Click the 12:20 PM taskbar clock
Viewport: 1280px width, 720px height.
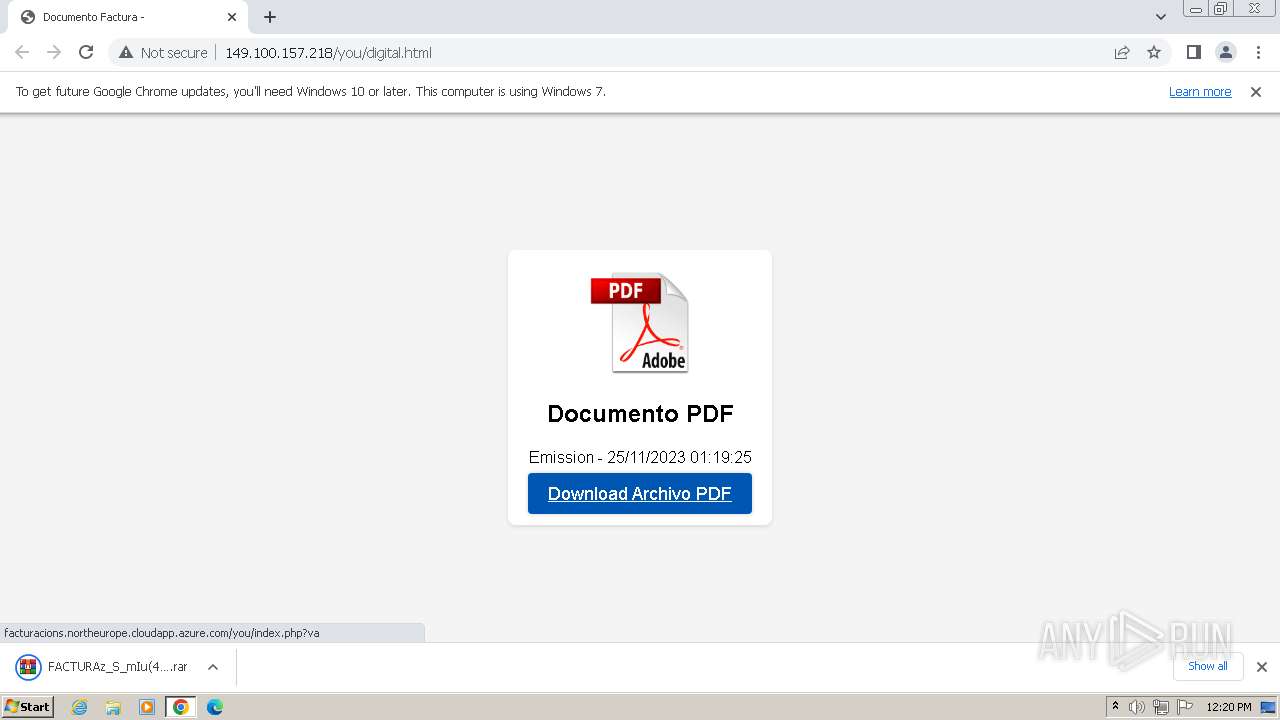(x=1229, y=707)
